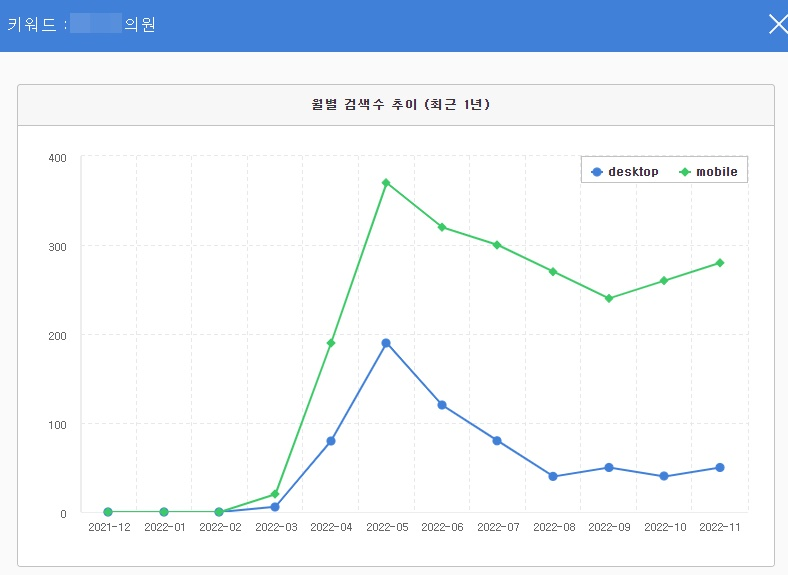Select the mobile marker at 2022-11
Viewport: 788px width, 575px height.
(x=719, y=263)
